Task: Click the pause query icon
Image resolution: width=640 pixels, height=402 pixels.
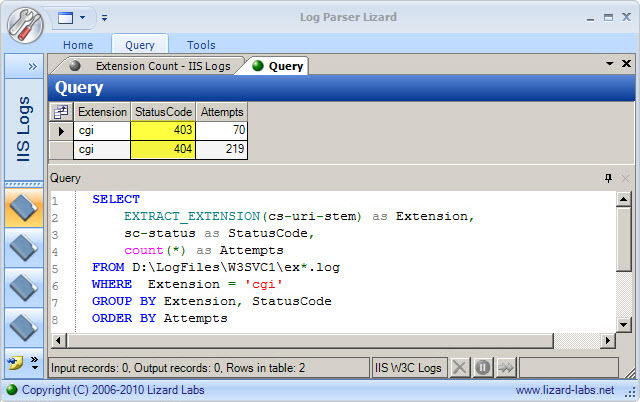Action: point(483,368)
